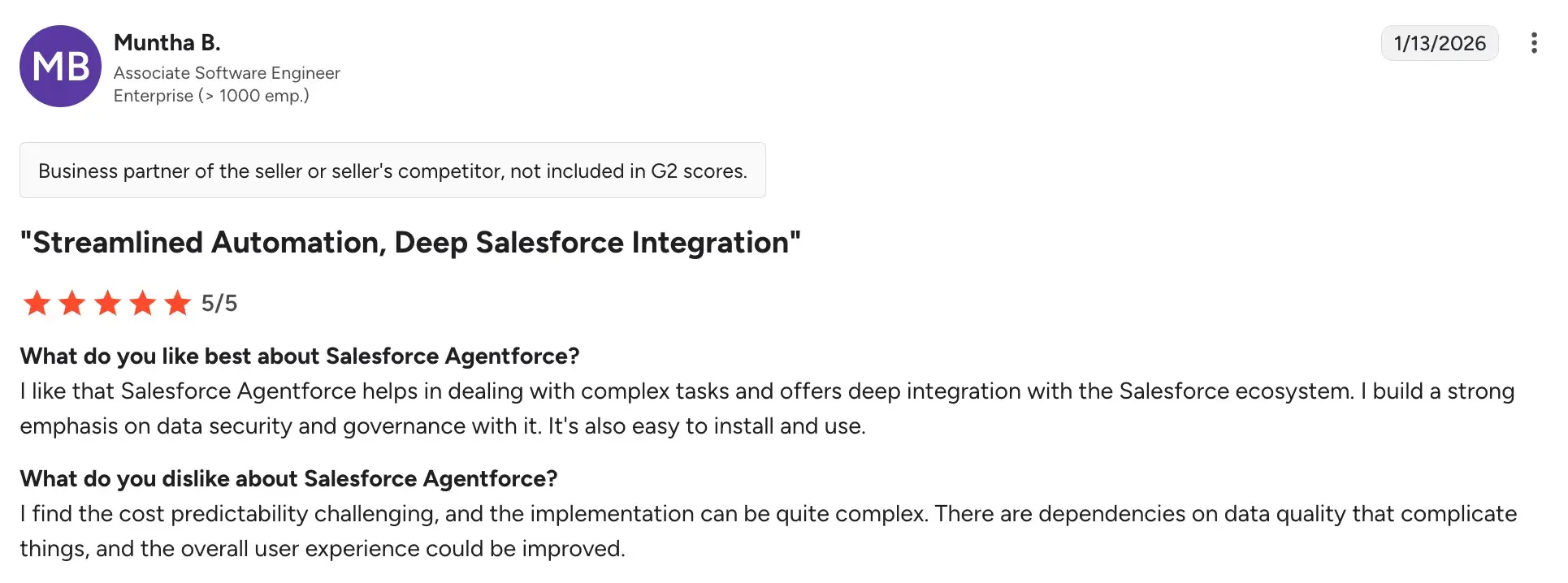Click the line starting "I find the cost predictability"
1568x583 pixels.
coord(768,514)
